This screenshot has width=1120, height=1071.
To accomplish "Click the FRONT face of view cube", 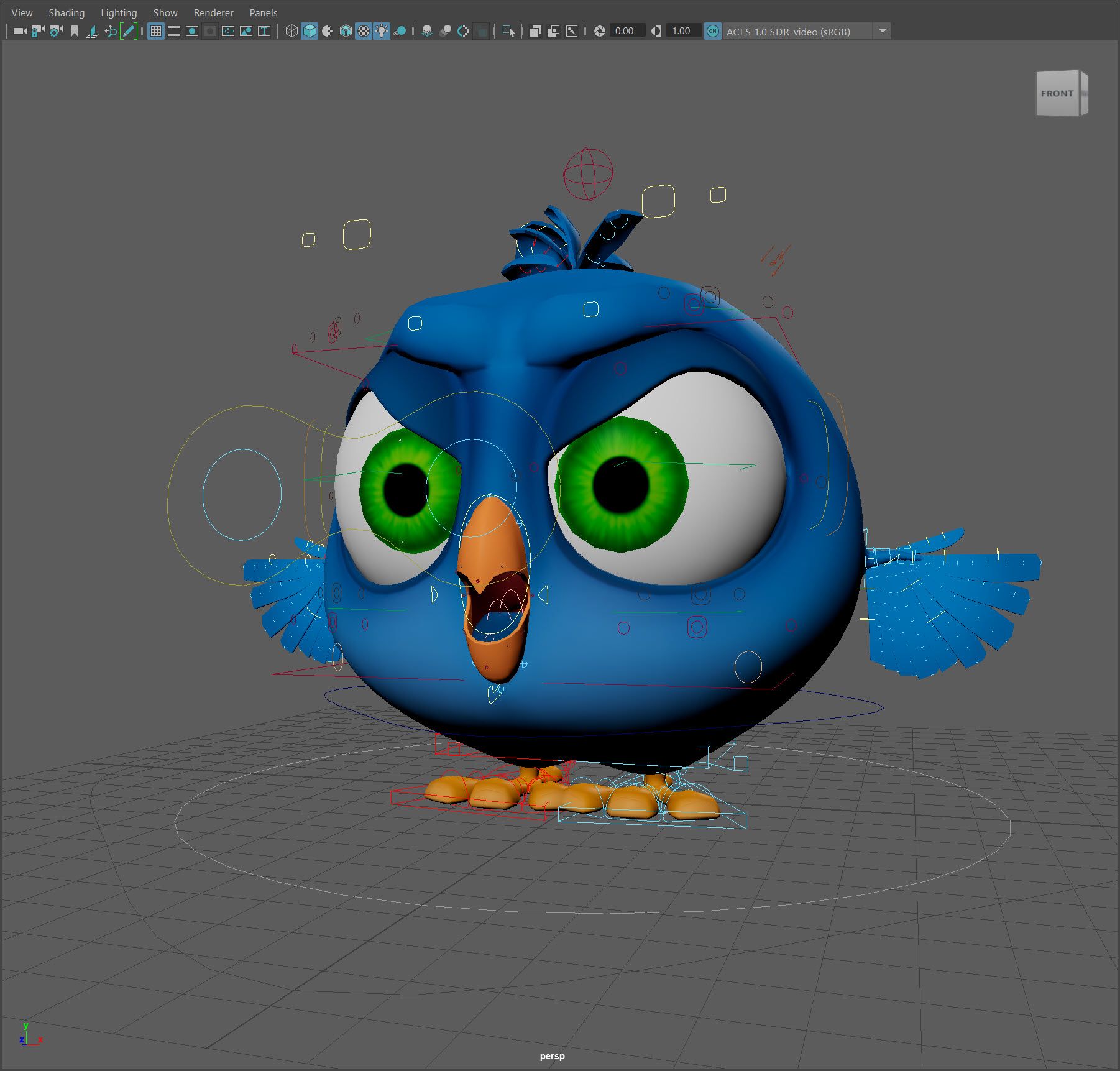I will pos(1057,94).
